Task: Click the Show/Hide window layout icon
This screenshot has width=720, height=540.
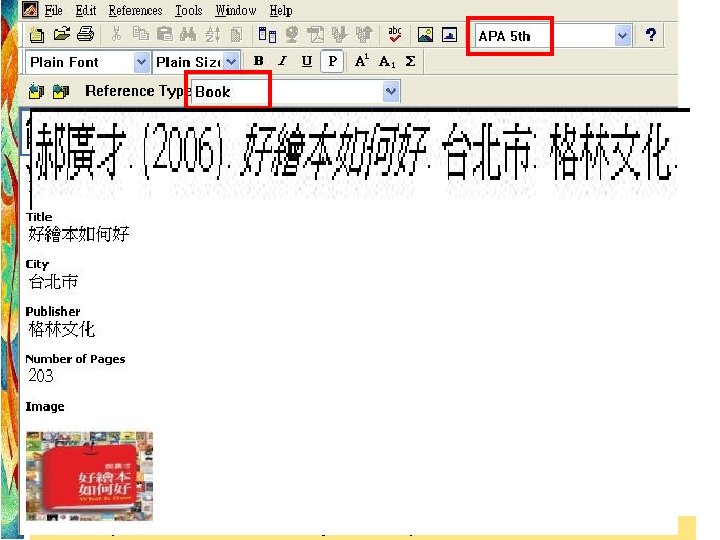Action: pos(267,35)
